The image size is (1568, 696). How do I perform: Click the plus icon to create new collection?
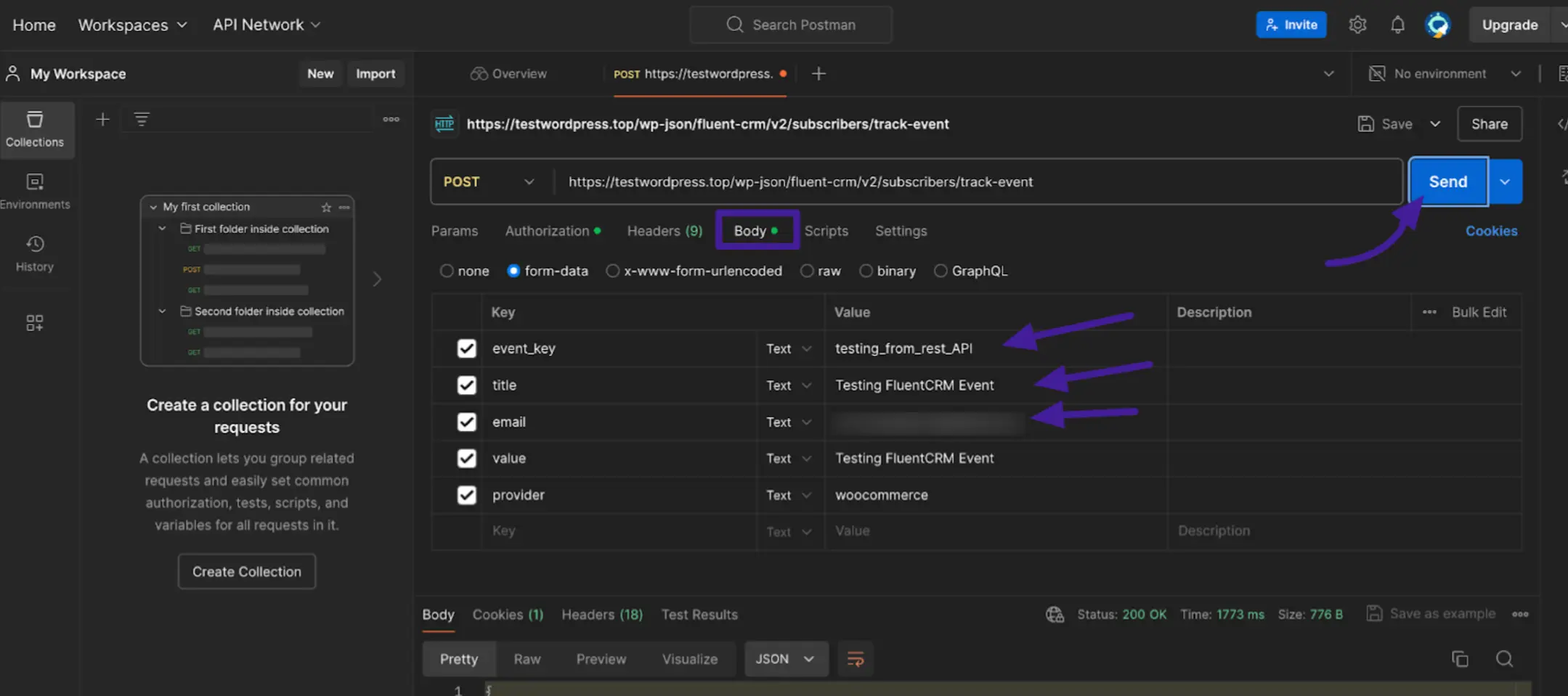pyautogui.click(x=102, y=119)
